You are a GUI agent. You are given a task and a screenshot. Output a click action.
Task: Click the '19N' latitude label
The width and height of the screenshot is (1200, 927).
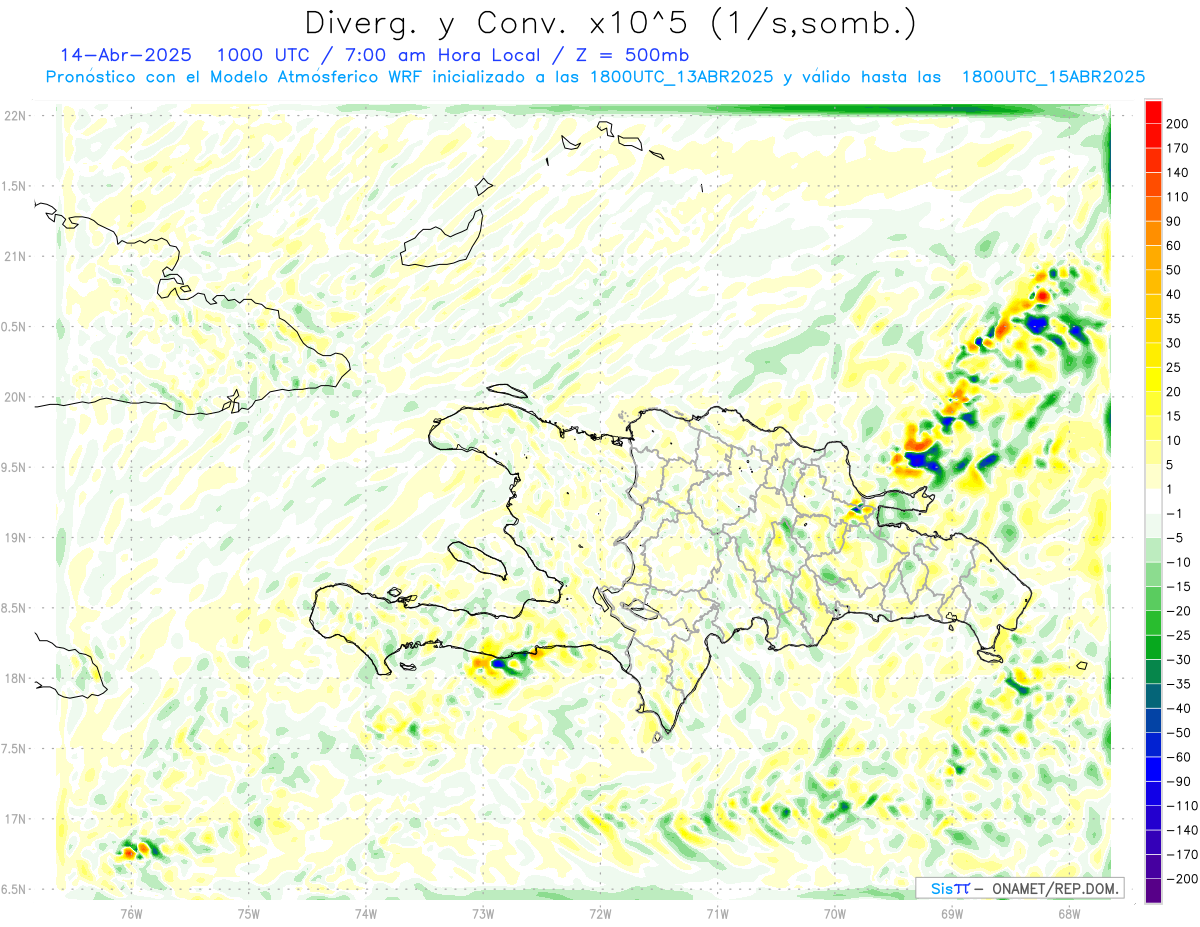[15, 538]
